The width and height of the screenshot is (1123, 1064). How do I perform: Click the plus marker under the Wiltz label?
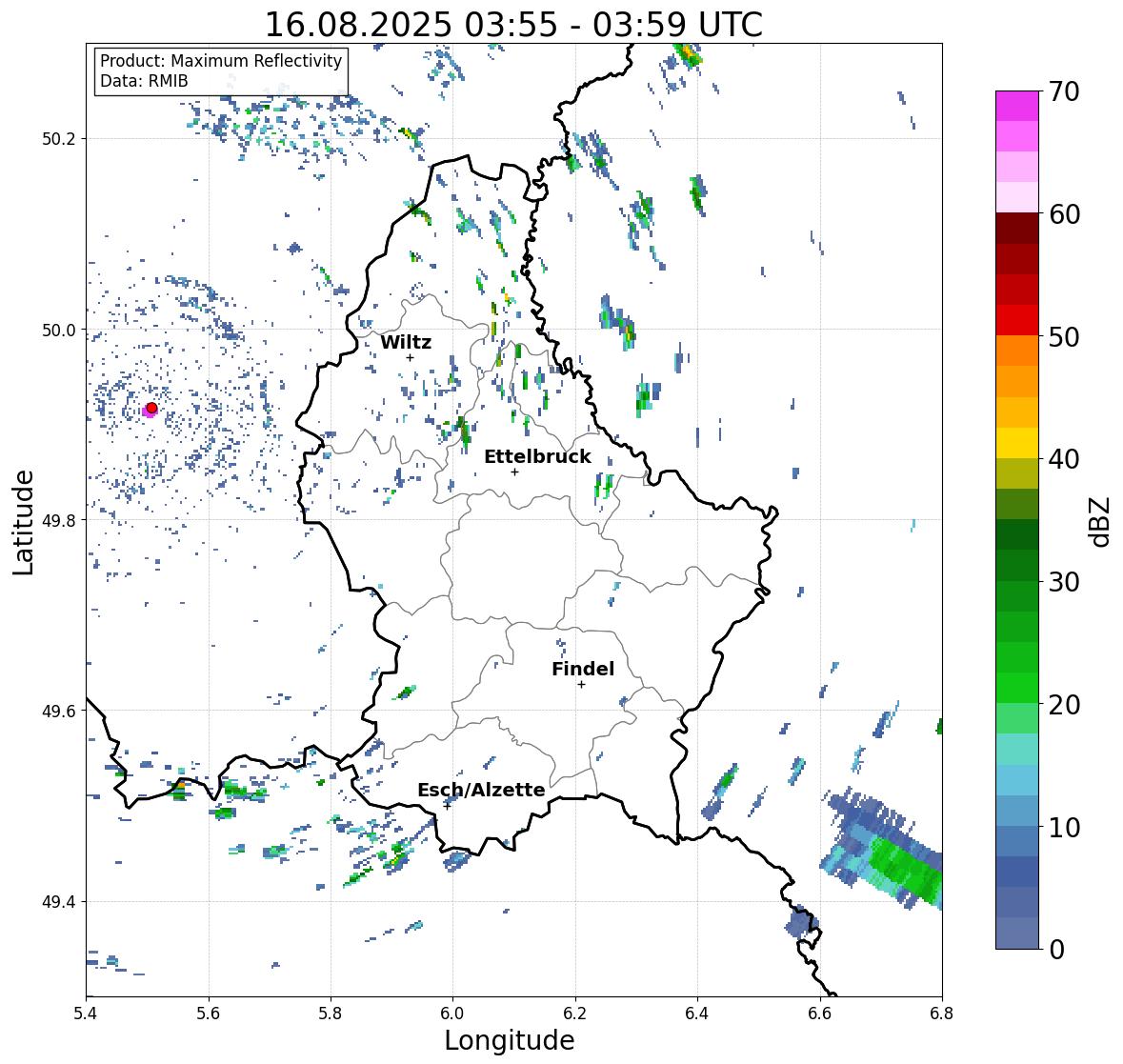tap(410, 357)
